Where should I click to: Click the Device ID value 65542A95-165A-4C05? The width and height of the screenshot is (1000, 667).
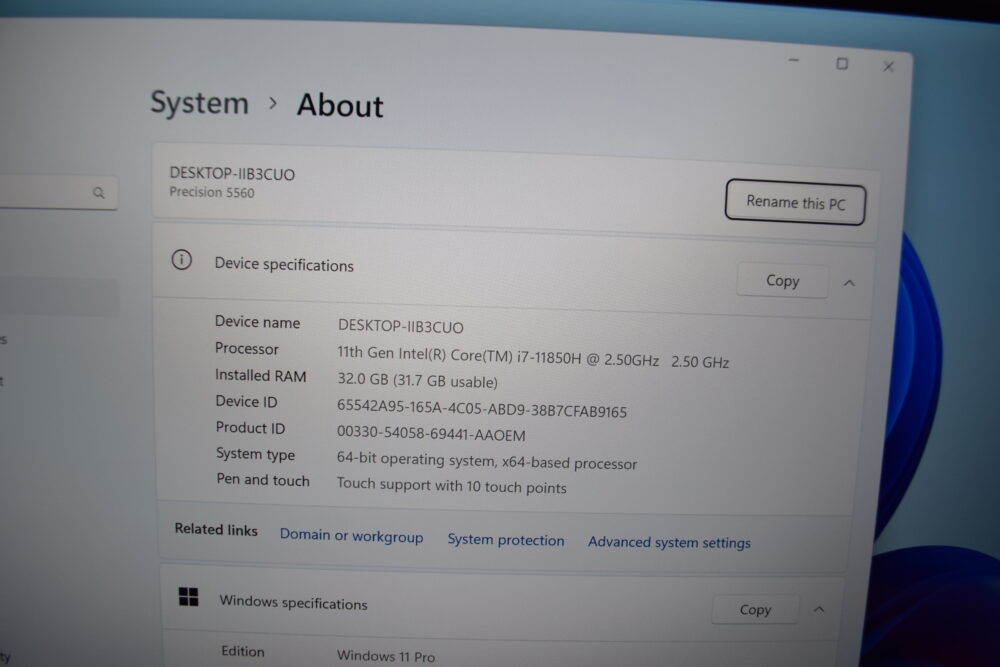[482, 408]
